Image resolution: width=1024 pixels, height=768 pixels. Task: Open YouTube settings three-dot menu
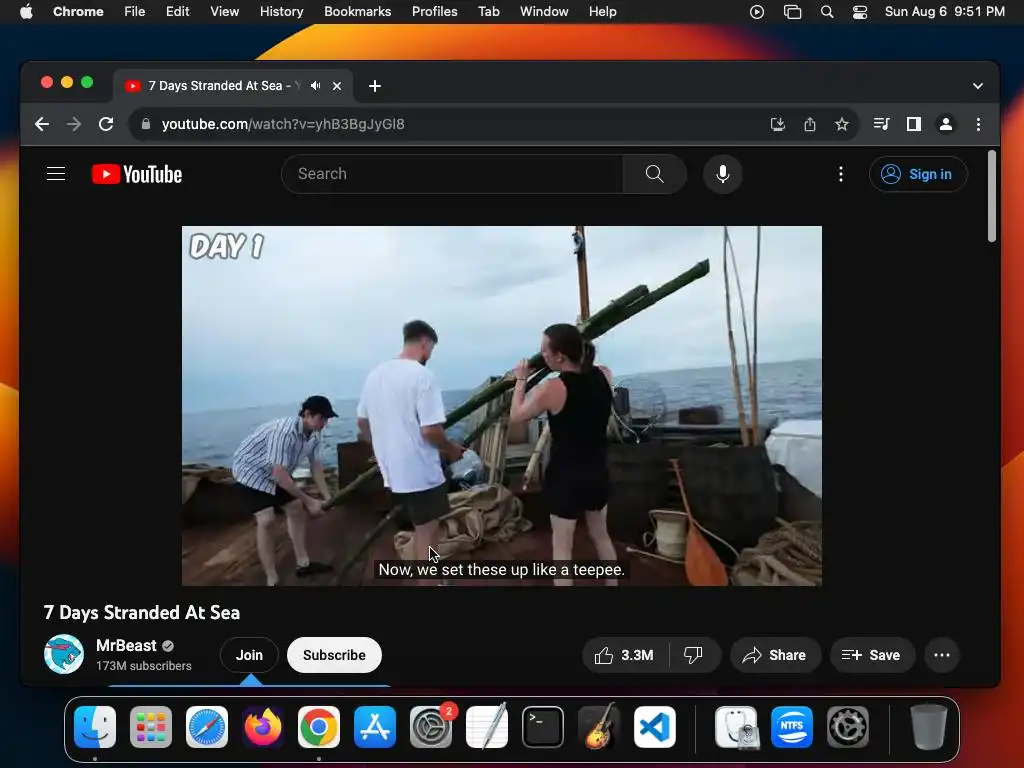tap(840, 174)
